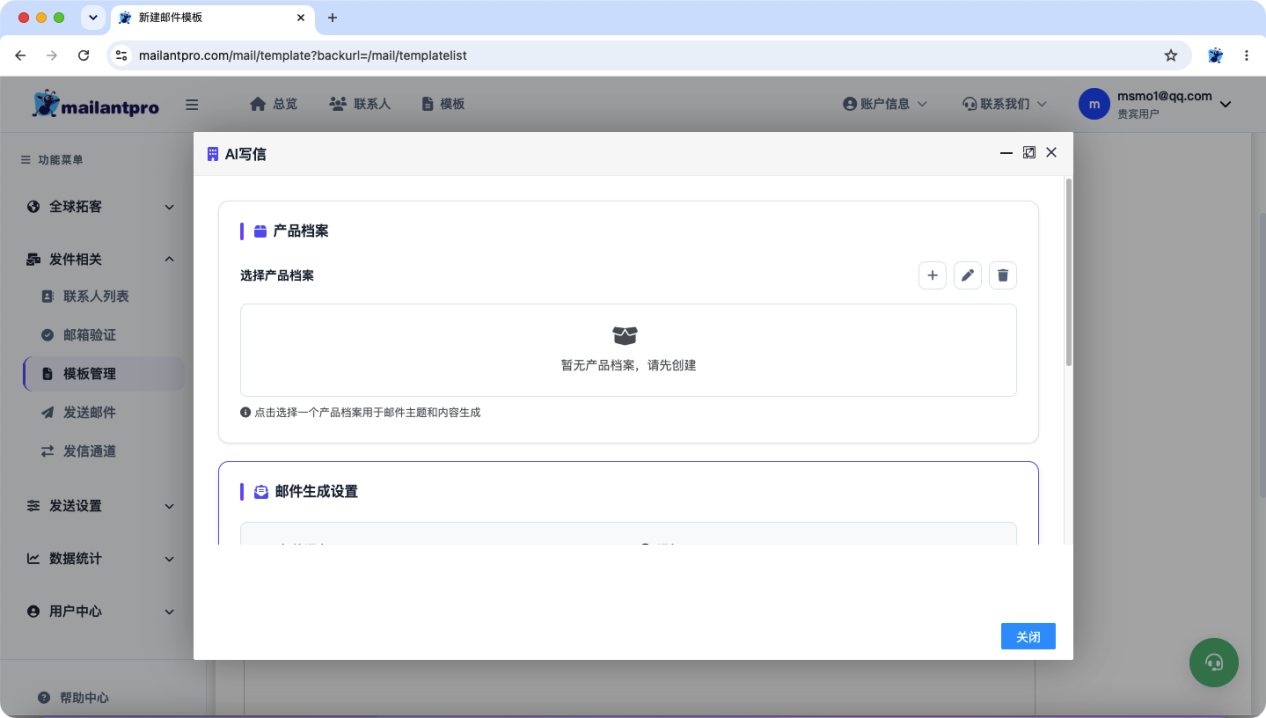Edit product profile using pencil icon
The height and width of the screenshot is (718, 1266).
click(967, 275)
